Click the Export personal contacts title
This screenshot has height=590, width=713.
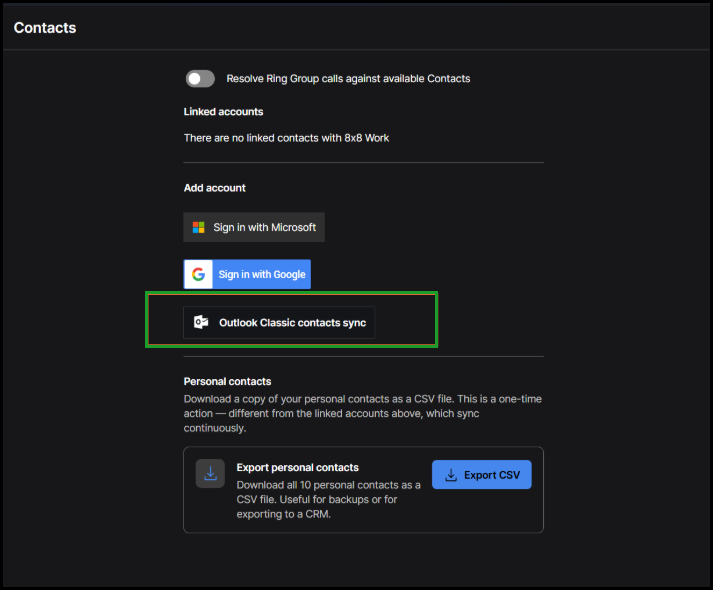(x=297, y=467)
